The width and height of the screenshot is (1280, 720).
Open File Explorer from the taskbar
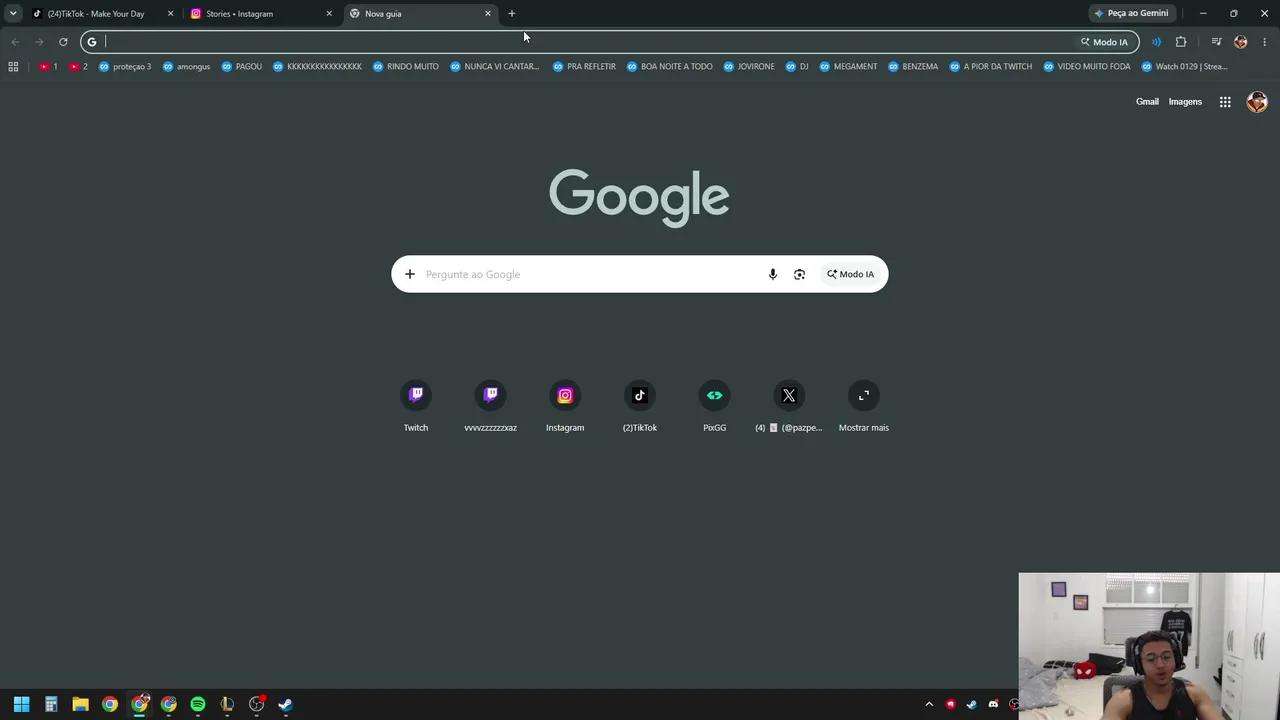(x=80, y=704)
